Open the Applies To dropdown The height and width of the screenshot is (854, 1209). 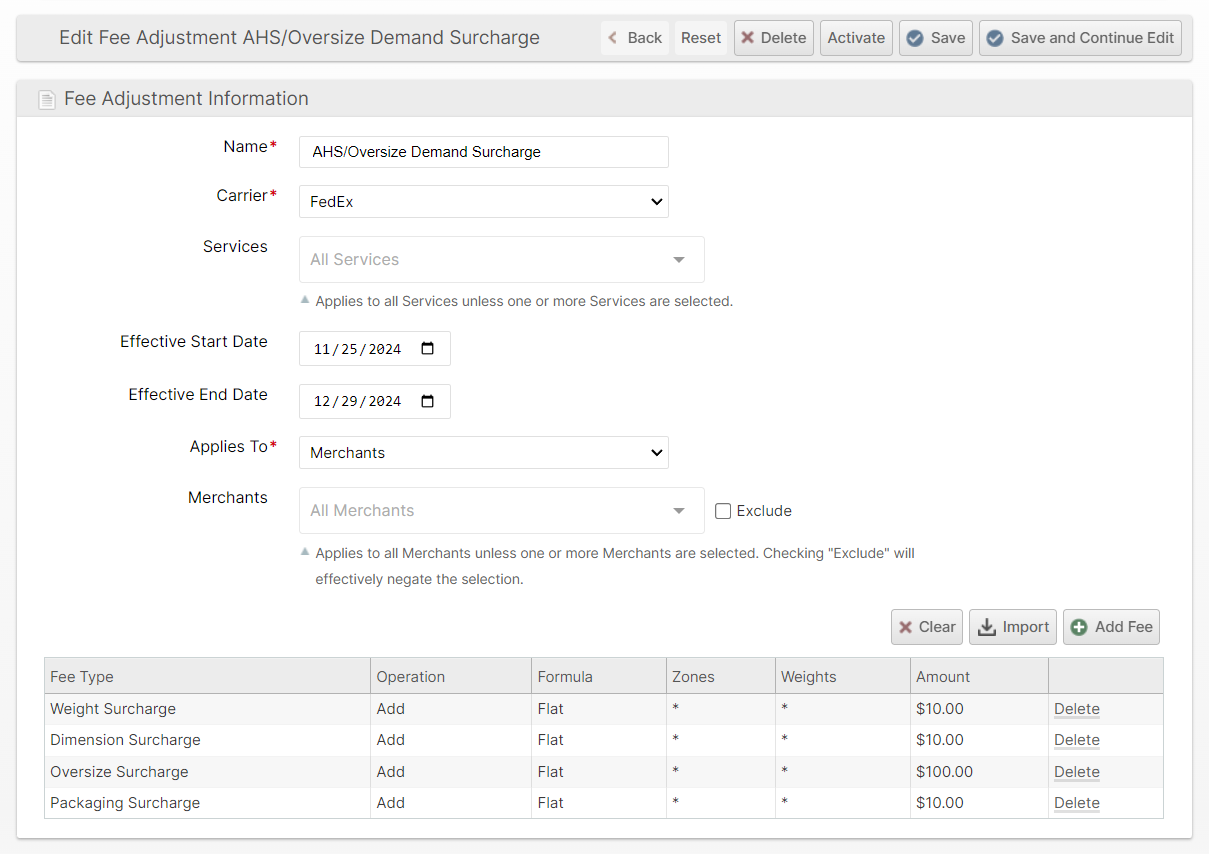(483, 453)
